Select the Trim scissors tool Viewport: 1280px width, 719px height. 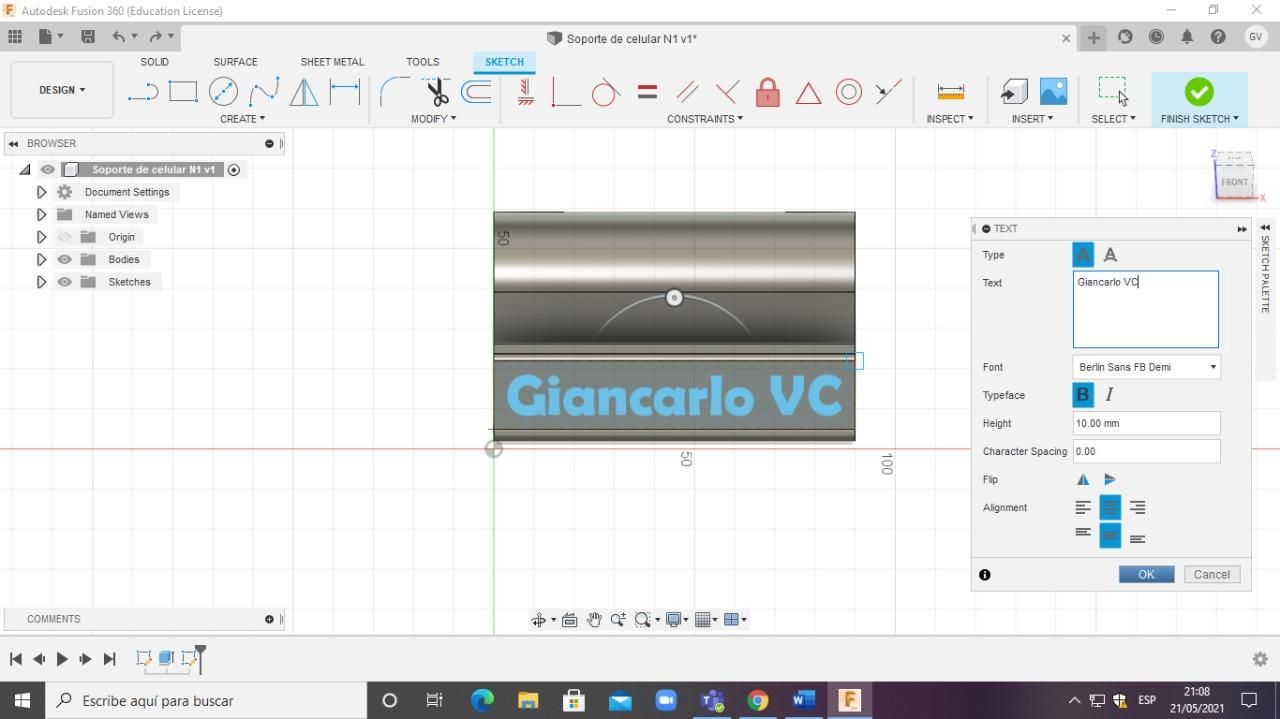click(437, 92)
